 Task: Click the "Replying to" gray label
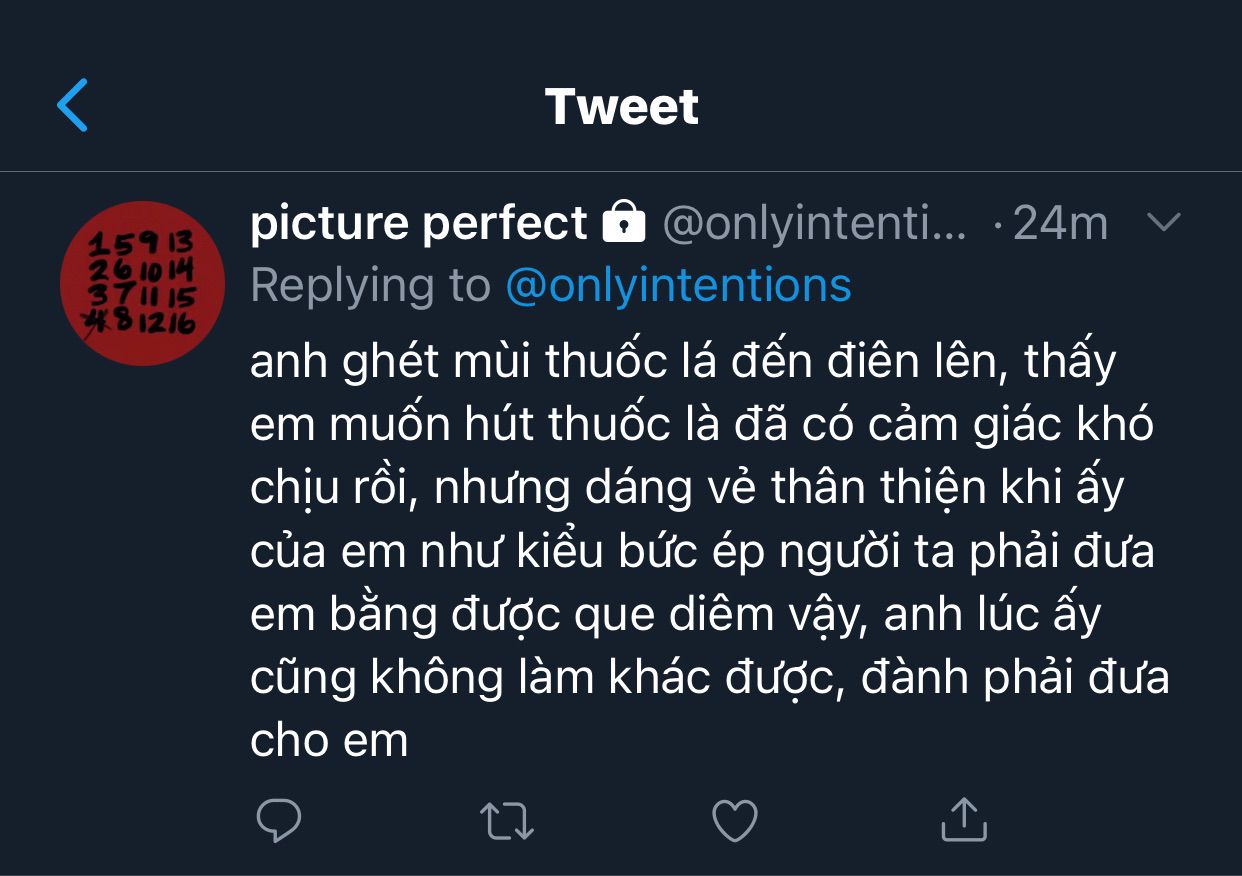click(370, 285)
